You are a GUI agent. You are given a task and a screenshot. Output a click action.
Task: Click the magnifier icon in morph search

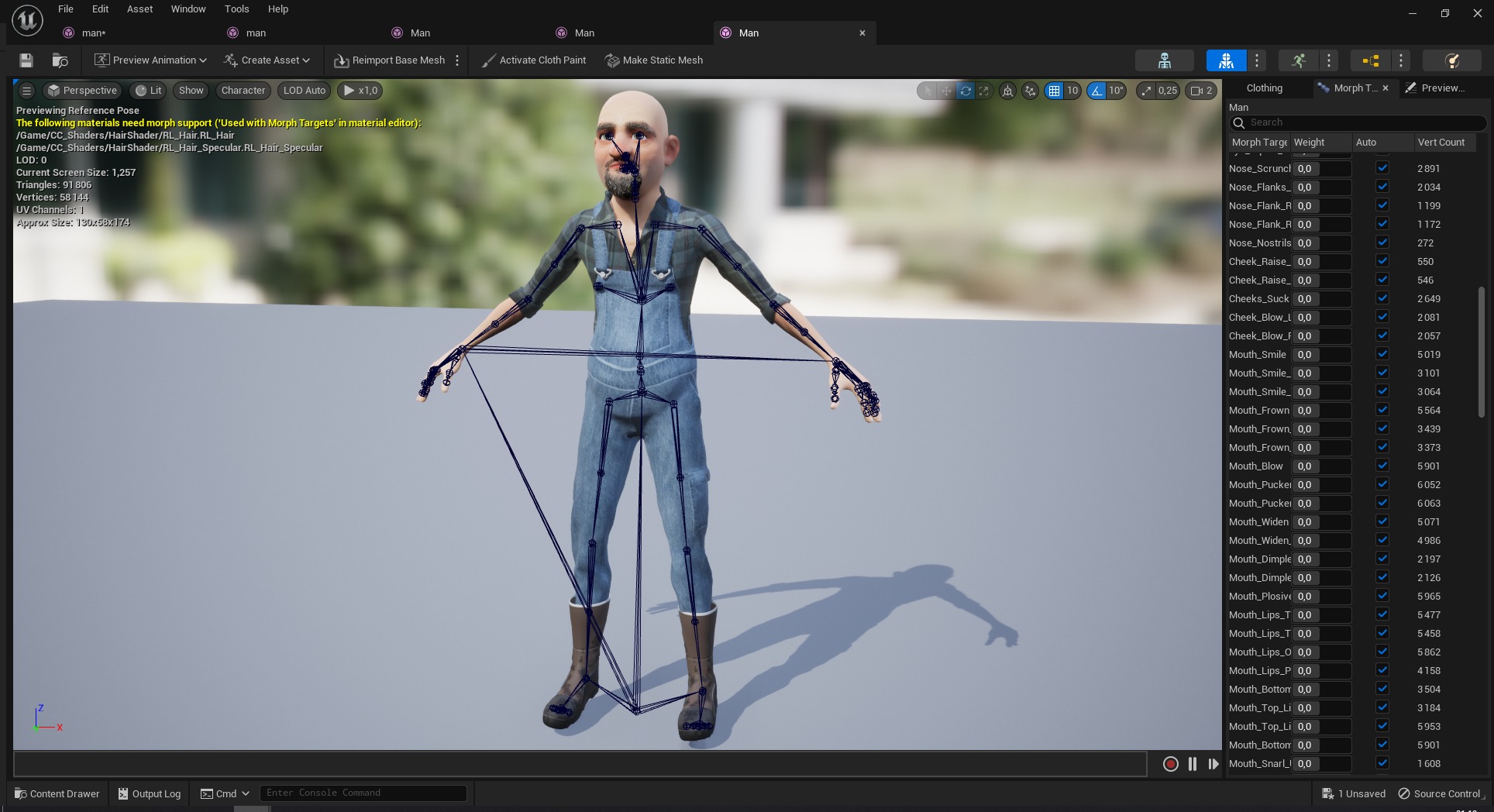point(1239,122)
